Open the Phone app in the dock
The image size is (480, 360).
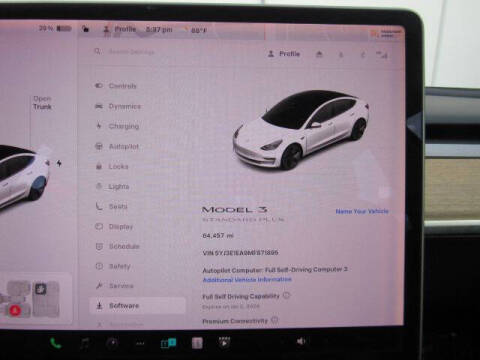pyautogui.click(x=56, y=343)
